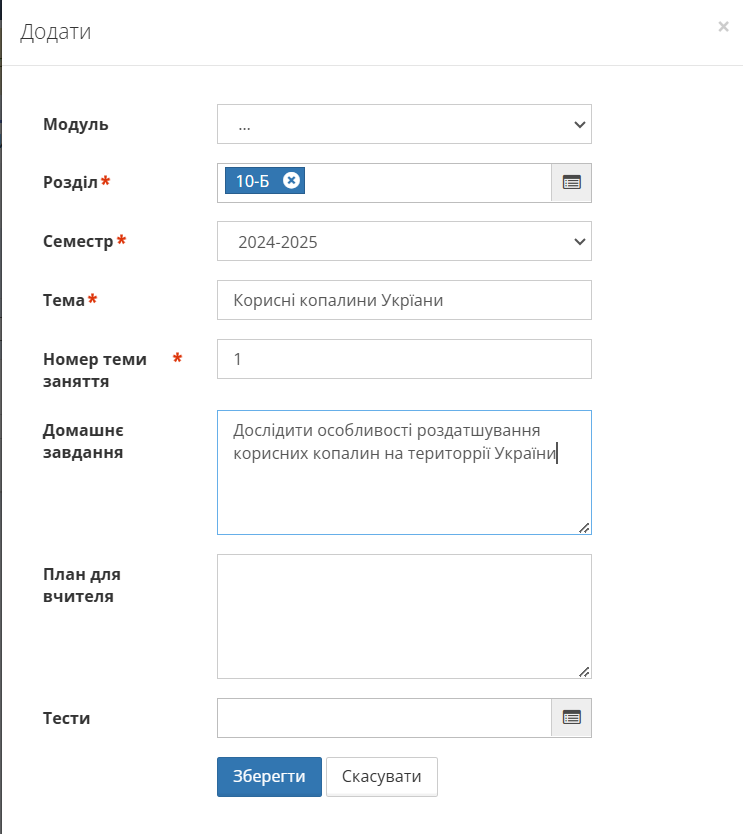Focus the Тести input field
The image size is (743, 834).
point(384,717)
